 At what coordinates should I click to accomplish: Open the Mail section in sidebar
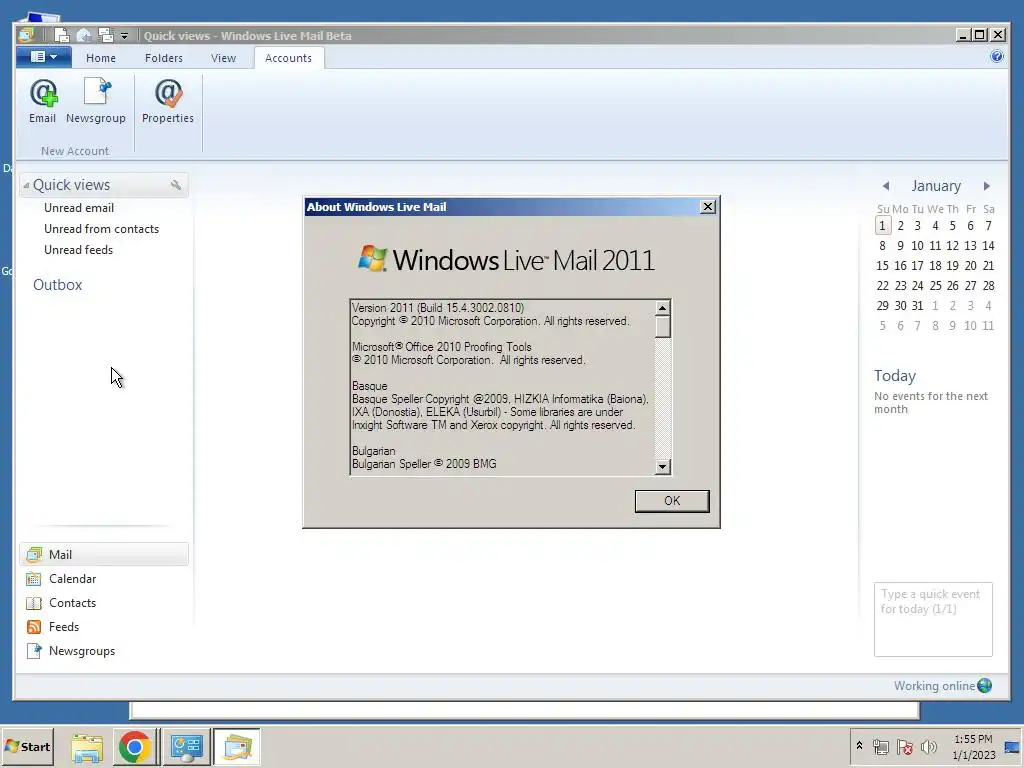point(104,554)
